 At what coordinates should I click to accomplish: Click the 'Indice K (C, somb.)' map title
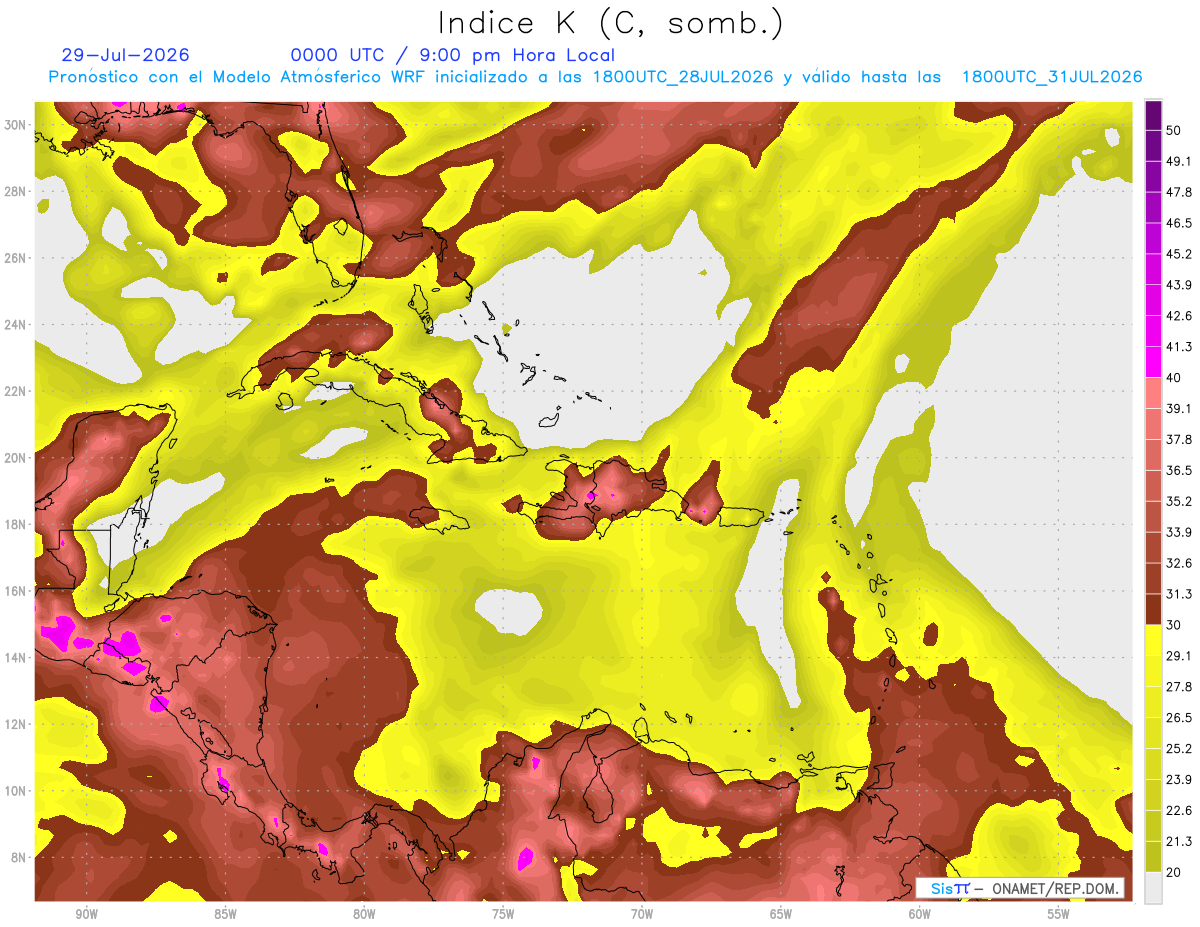click(x=611, y=23)
